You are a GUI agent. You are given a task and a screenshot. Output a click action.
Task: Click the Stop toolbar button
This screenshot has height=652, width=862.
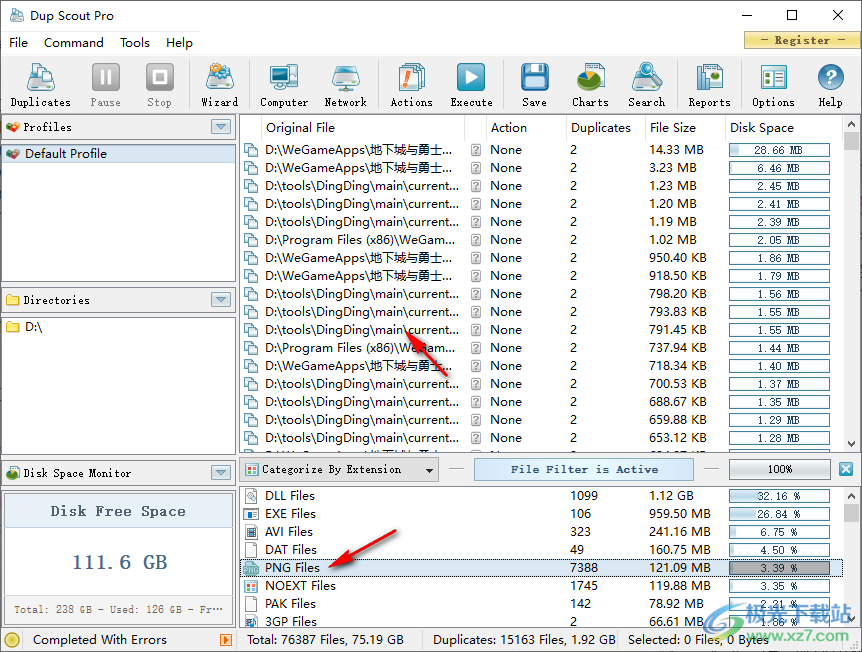[x=159, y=85]
